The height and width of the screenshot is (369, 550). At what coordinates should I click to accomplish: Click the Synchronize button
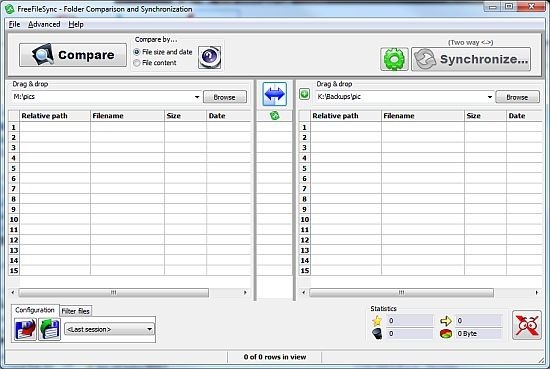tap(471, 59)
